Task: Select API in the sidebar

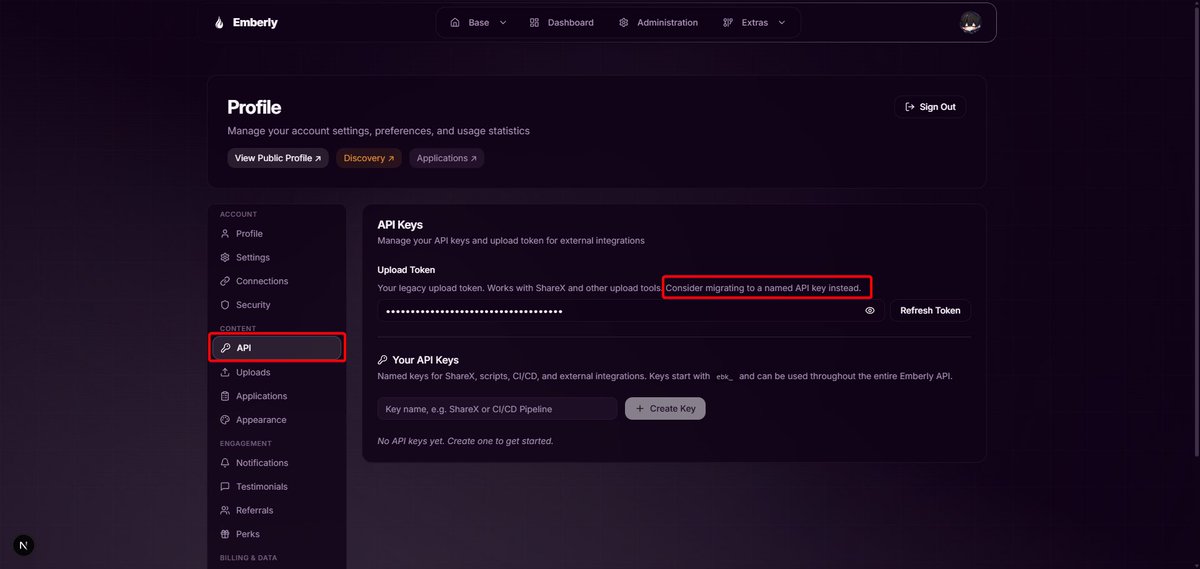Action: click(x=278, y=348)
